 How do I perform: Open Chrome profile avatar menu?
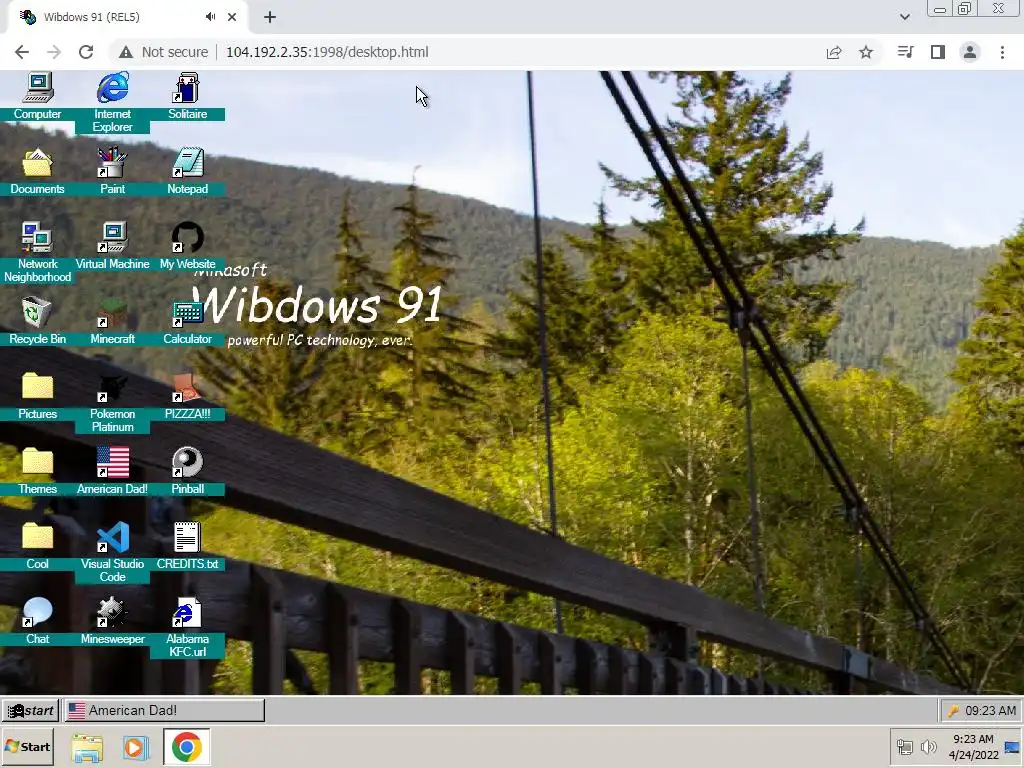tap(970, 52)
